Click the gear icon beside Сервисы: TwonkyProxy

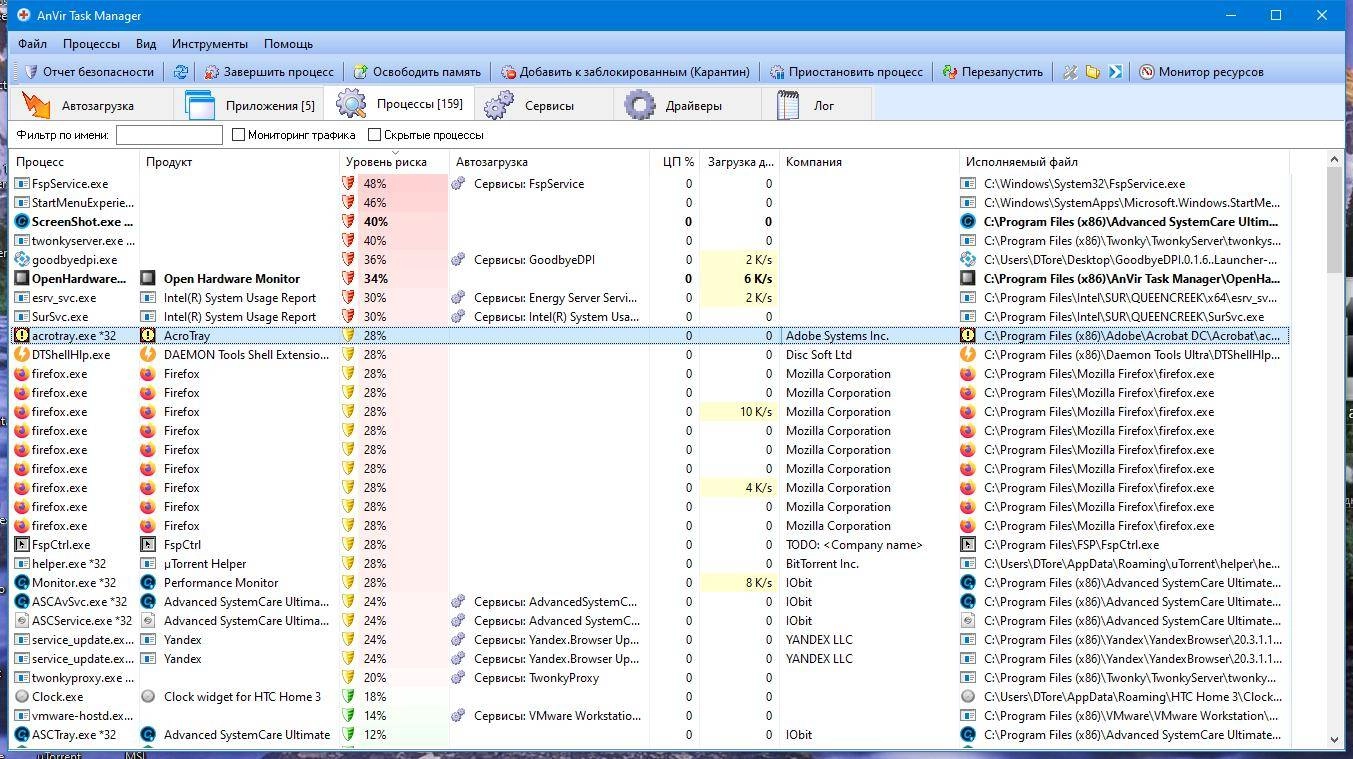coord(458,678)
